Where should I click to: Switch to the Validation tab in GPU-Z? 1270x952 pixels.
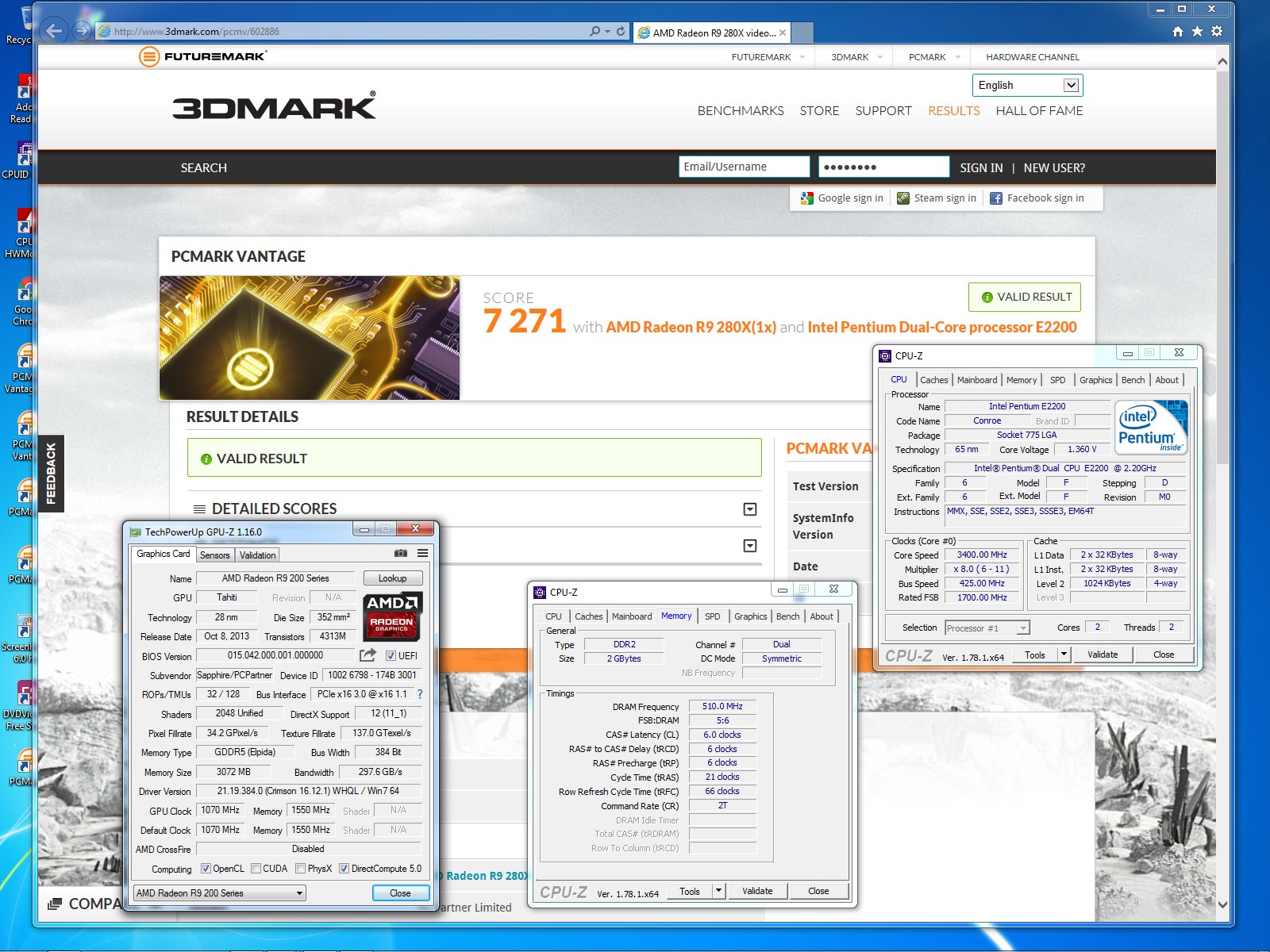(258, 555)
